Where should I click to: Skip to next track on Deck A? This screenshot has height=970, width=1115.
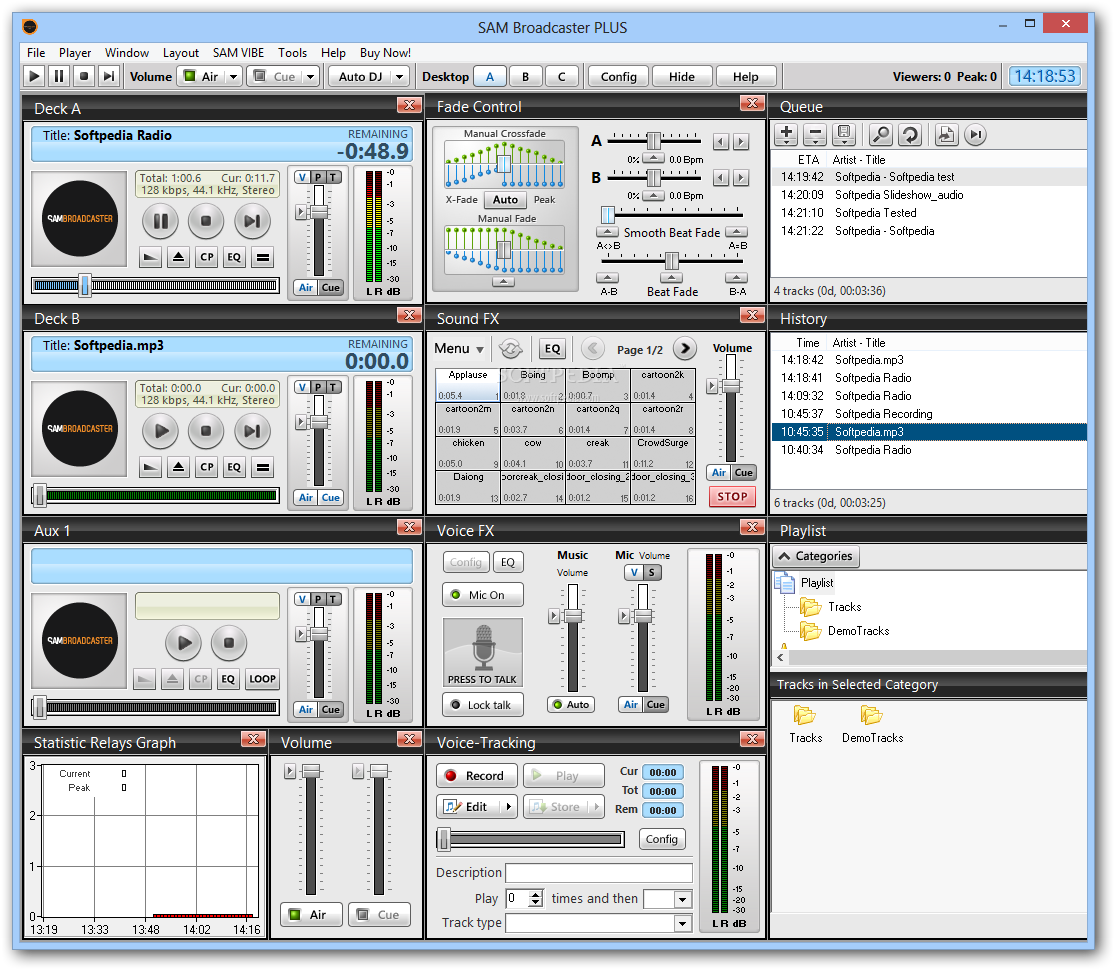252,221
